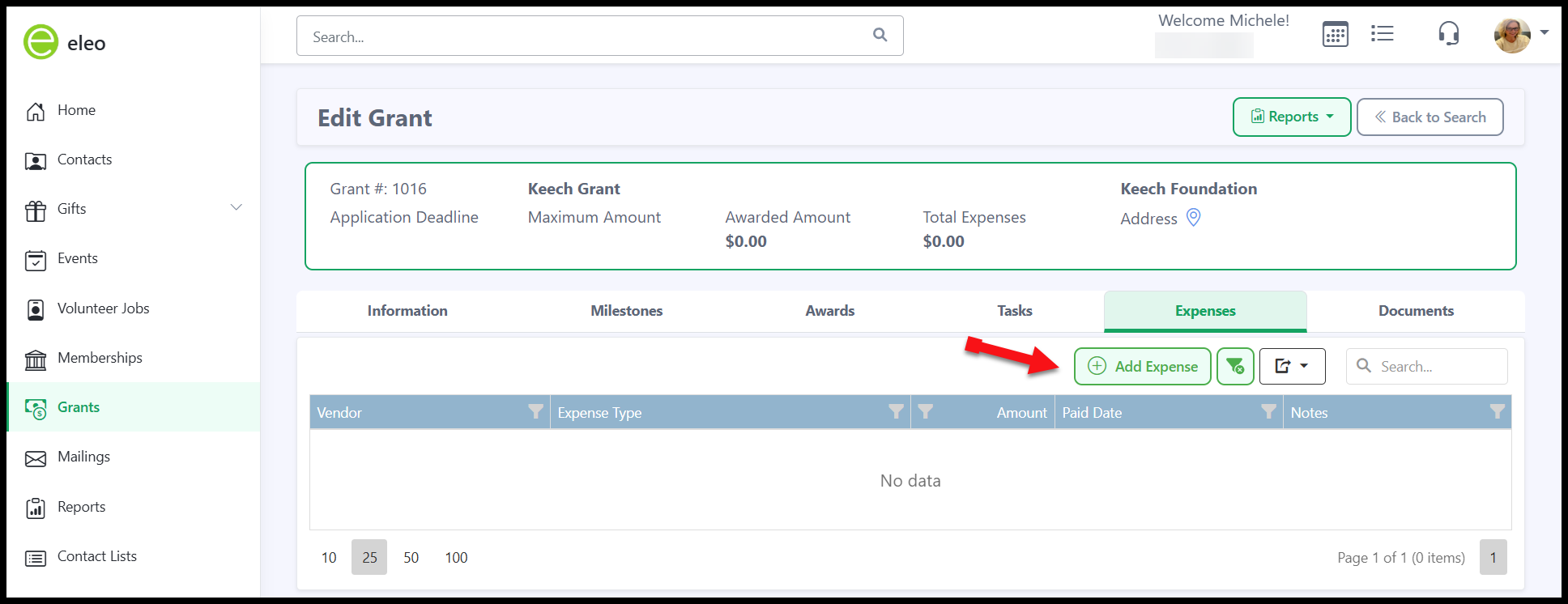
Task: Click the Add Expense button
Action: coord(1143,366)
